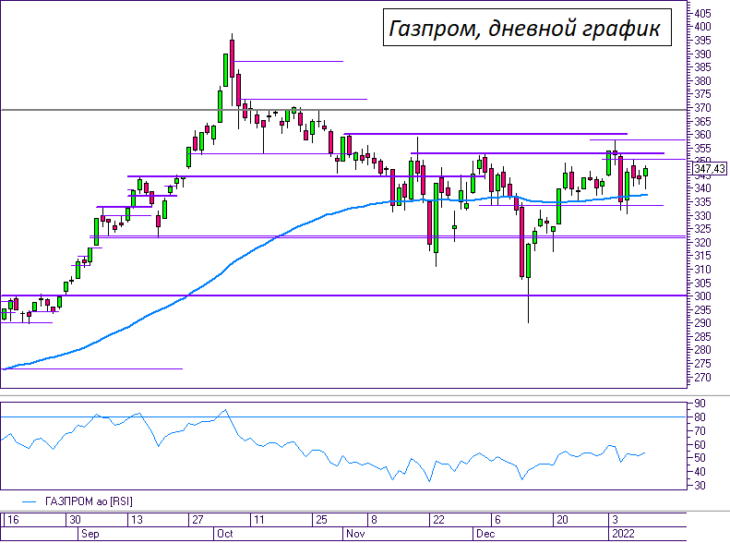Click RSI axis label 80
Image resolution: width=730 pixels, height=543 pixels.
coord(700,417)
